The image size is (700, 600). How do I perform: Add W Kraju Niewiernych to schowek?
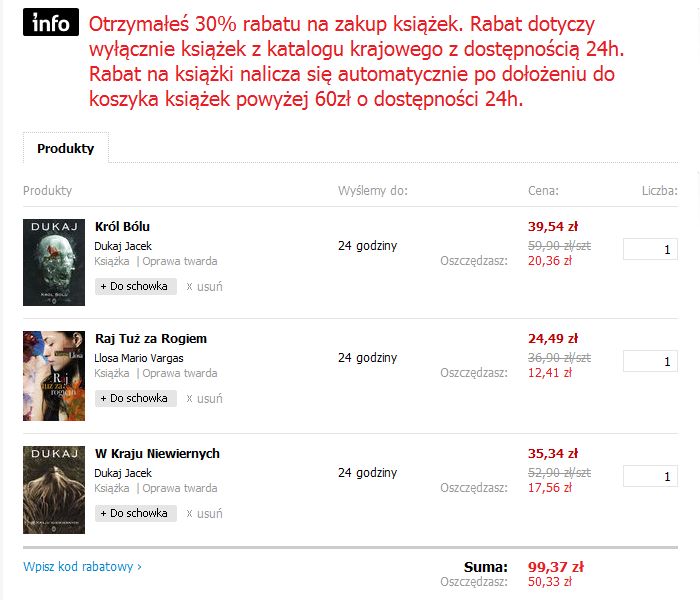pos(136,513)
